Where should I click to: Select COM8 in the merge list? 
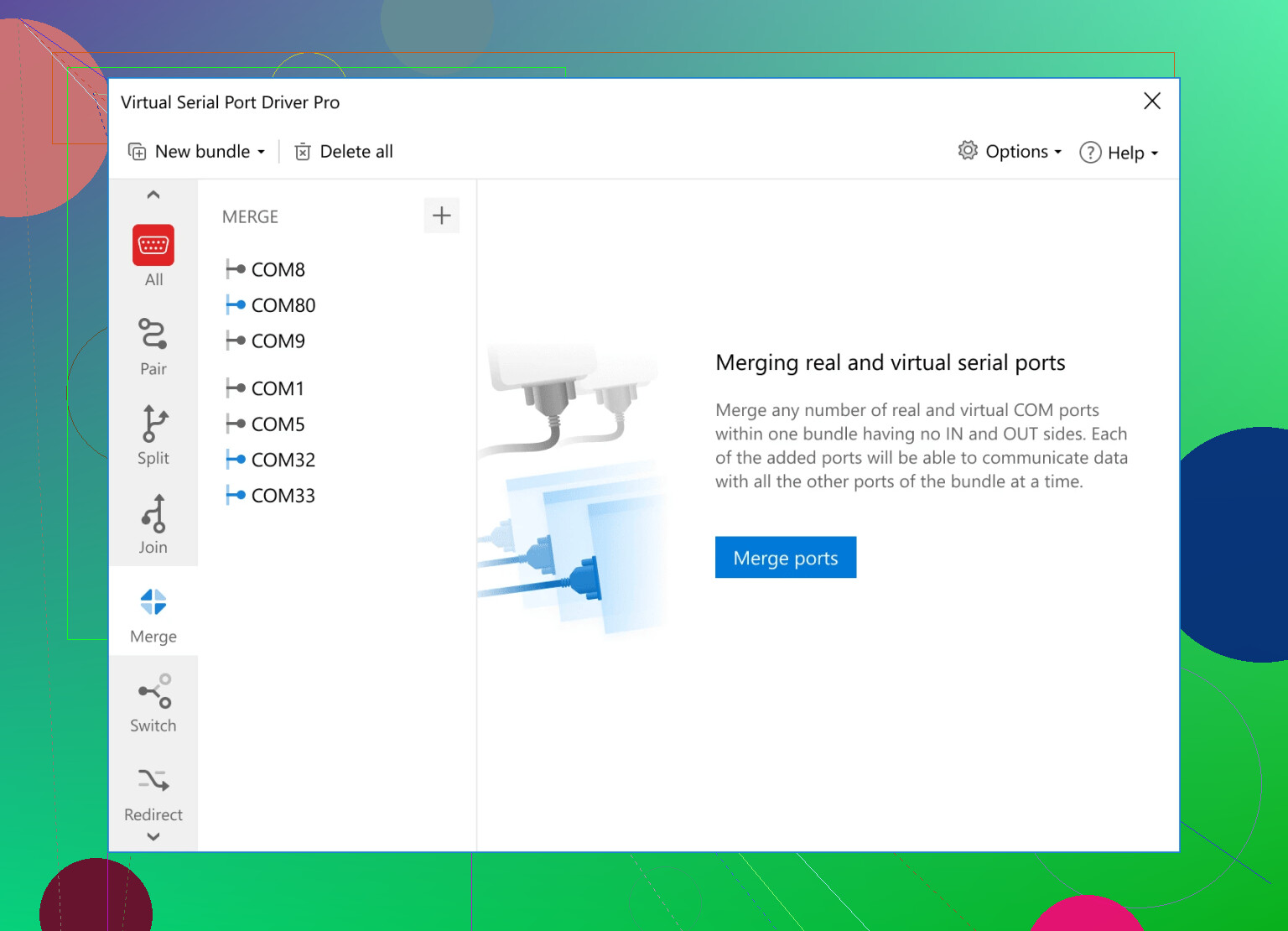pyautogui.click(x=277, y=269)
